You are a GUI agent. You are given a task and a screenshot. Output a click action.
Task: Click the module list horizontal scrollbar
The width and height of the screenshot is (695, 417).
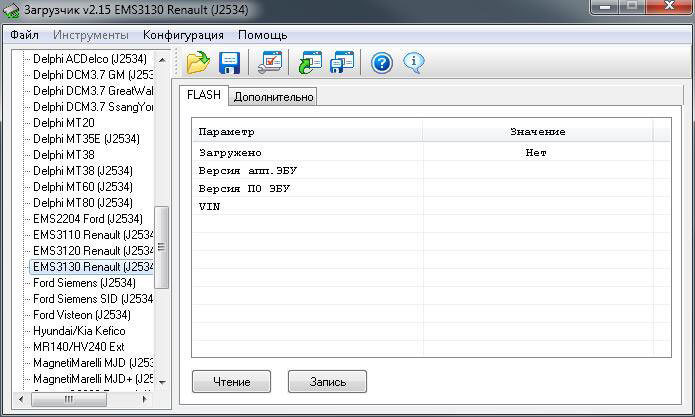point(88,398)
